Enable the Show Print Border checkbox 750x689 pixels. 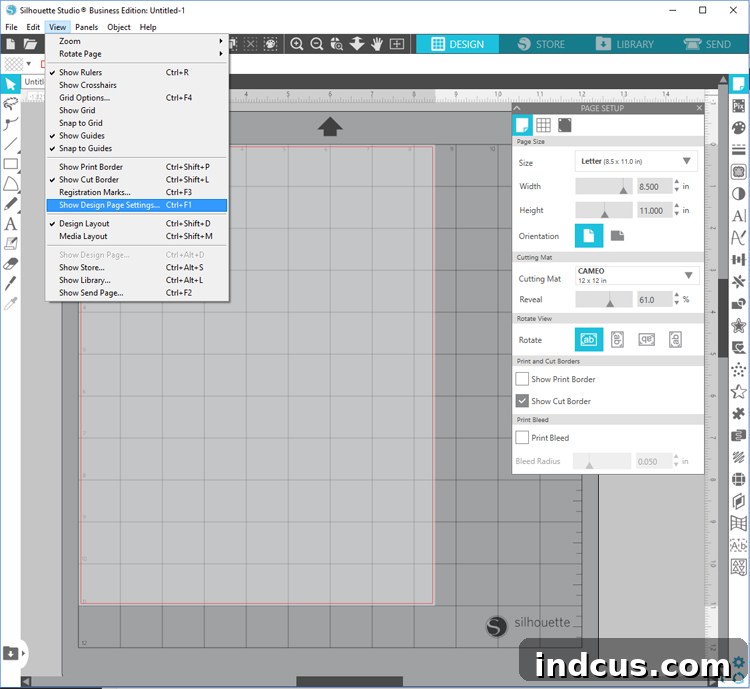coord(522,379)
